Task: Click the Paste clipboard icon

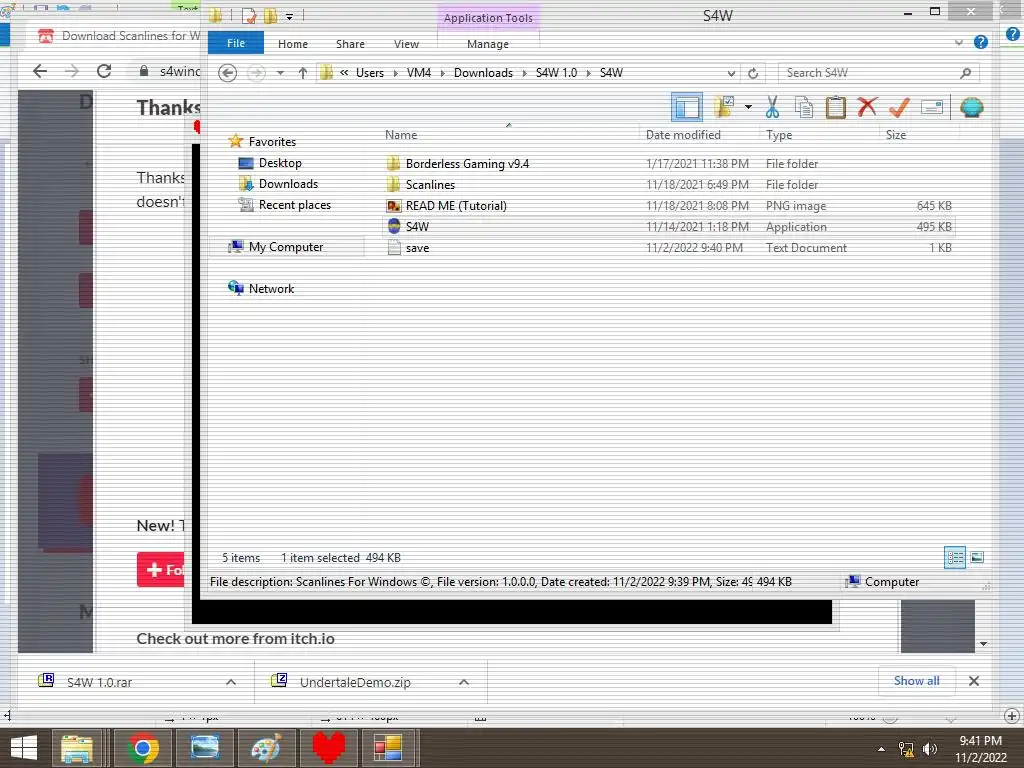Action: (835, 107)
